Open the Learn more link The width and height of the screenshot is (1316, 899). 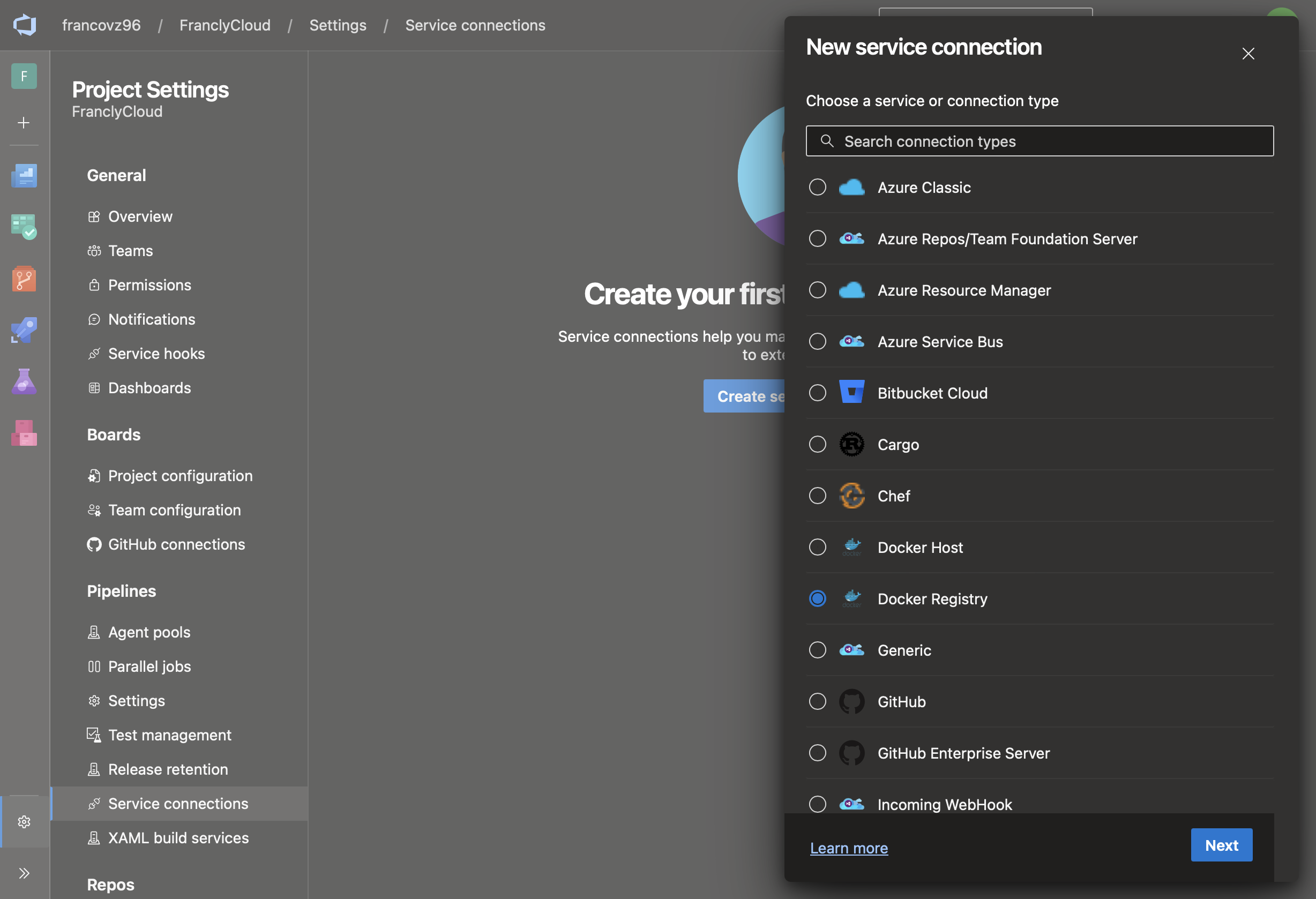[848, 848]
